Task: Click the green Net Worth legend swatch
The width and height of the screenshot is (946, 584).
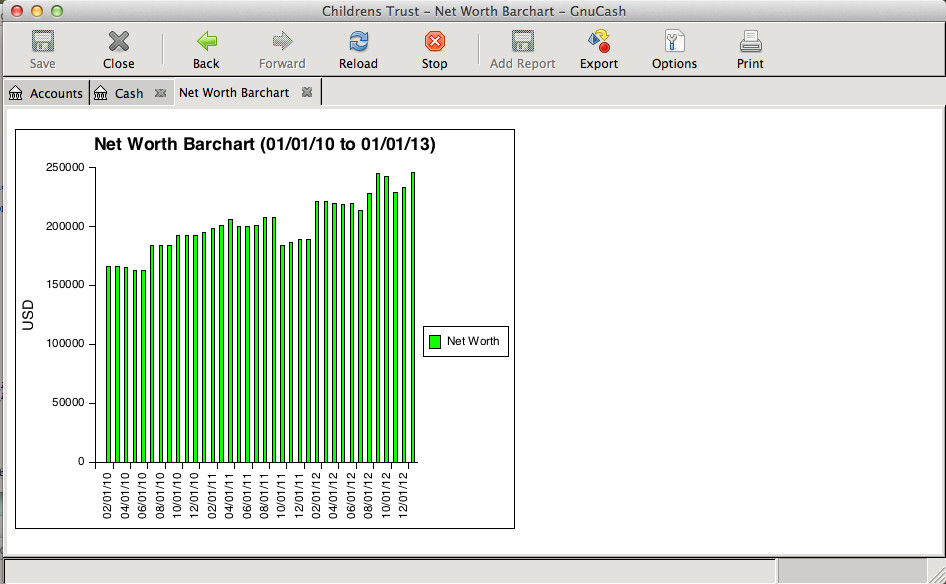Action: 434,341
